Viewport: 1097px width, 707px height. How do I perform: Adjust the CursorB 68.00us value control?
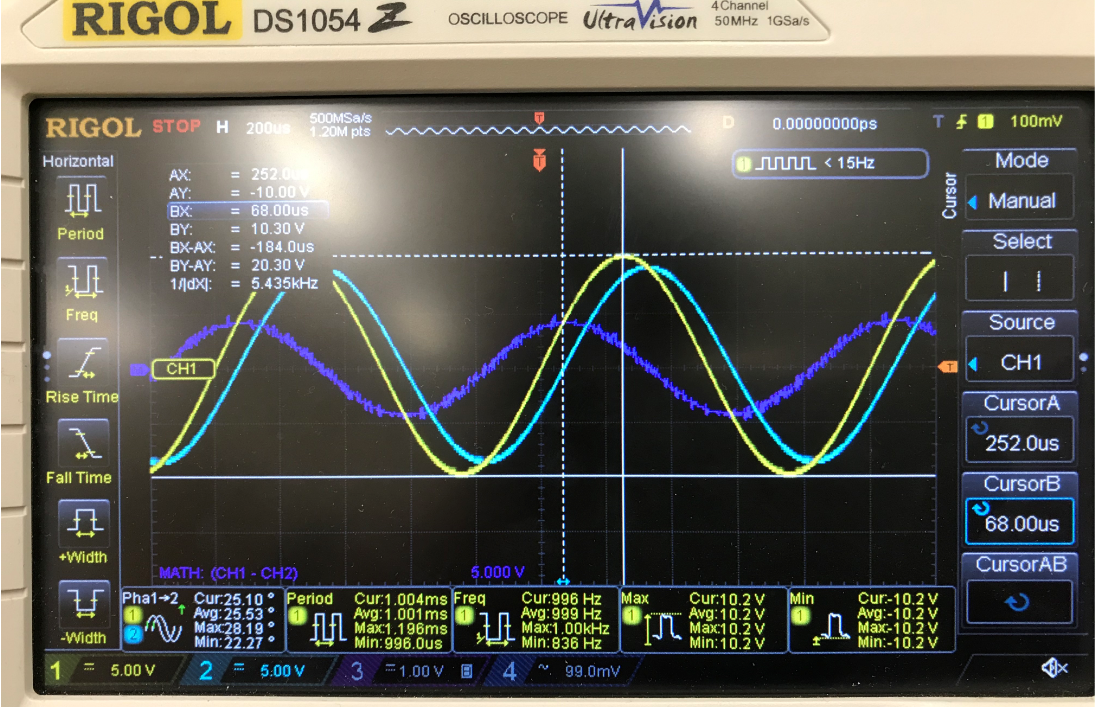[x=1020, y=520]
